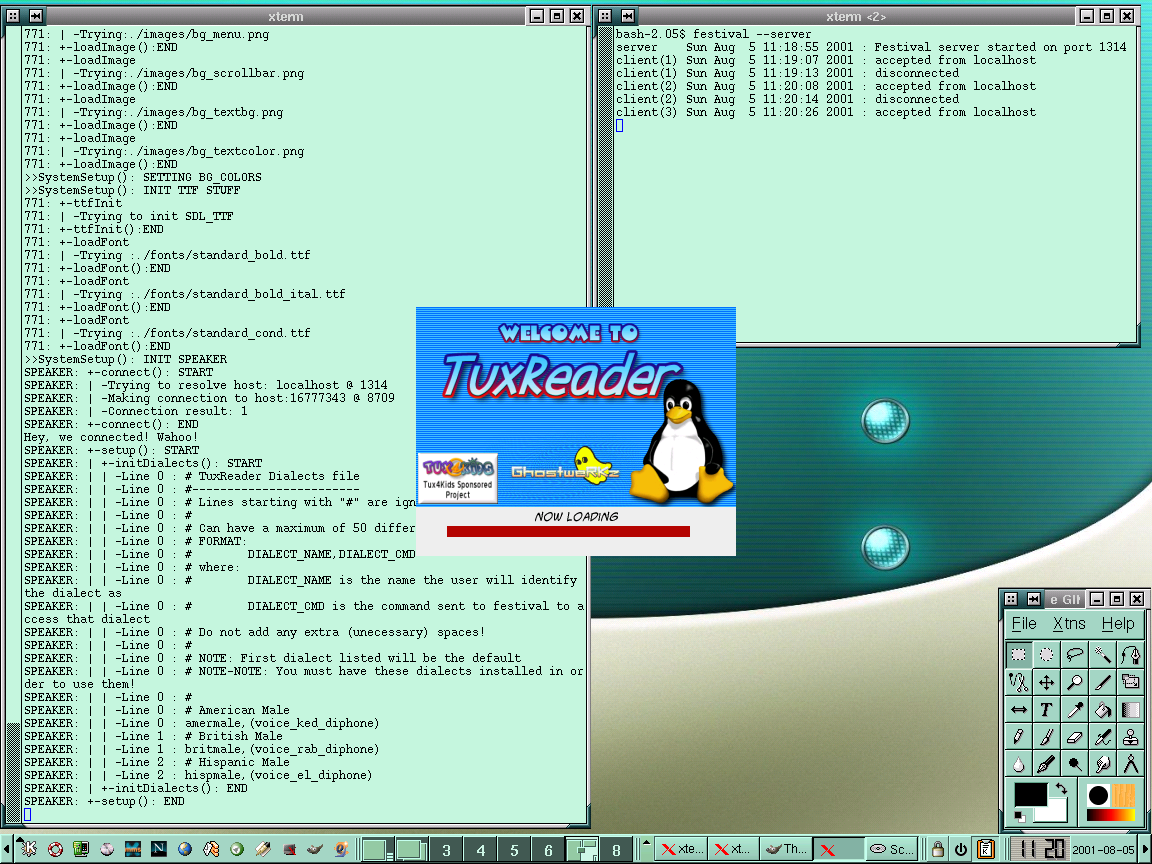Choose the Magnify zoom tool
Viewport: 1152px width, 864px height.
1074,682
